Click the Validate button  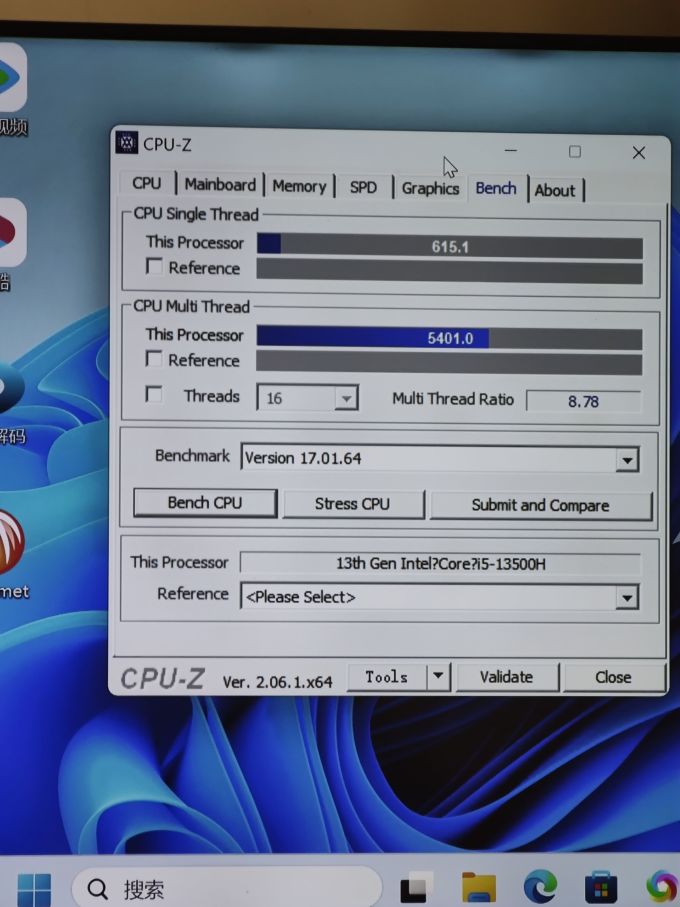(x=507, y=677)
